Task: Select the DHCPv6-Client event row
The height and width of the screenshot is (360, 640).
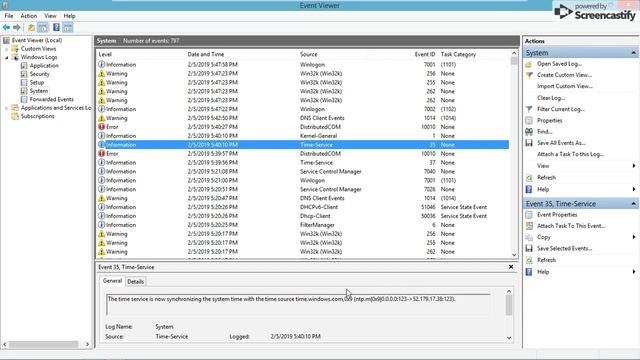Action: (x=303, y=207)
